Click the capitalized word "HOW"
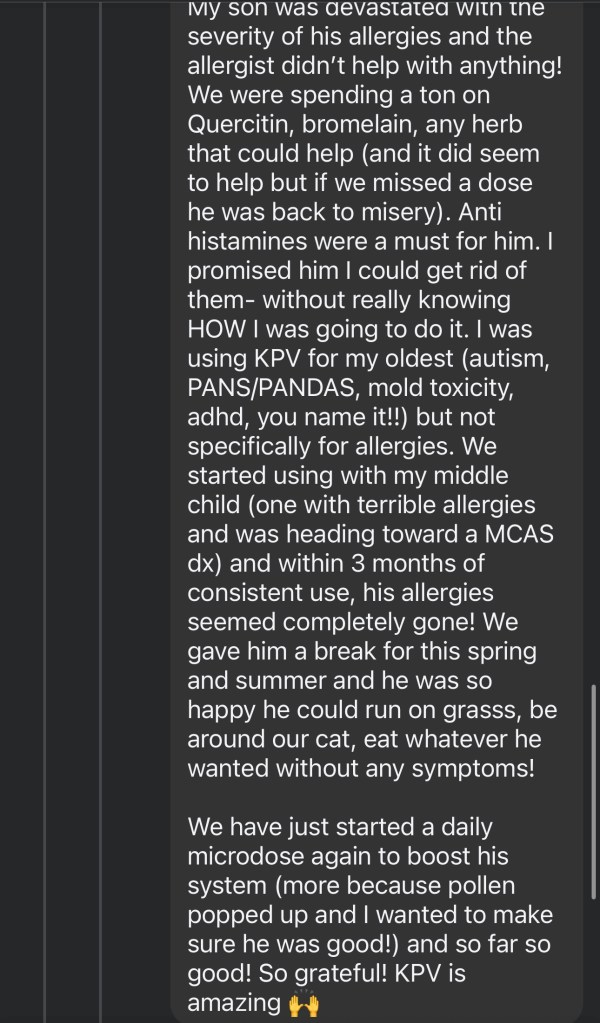This screenshot has width=600, height=1023. (x=214, y=326)
